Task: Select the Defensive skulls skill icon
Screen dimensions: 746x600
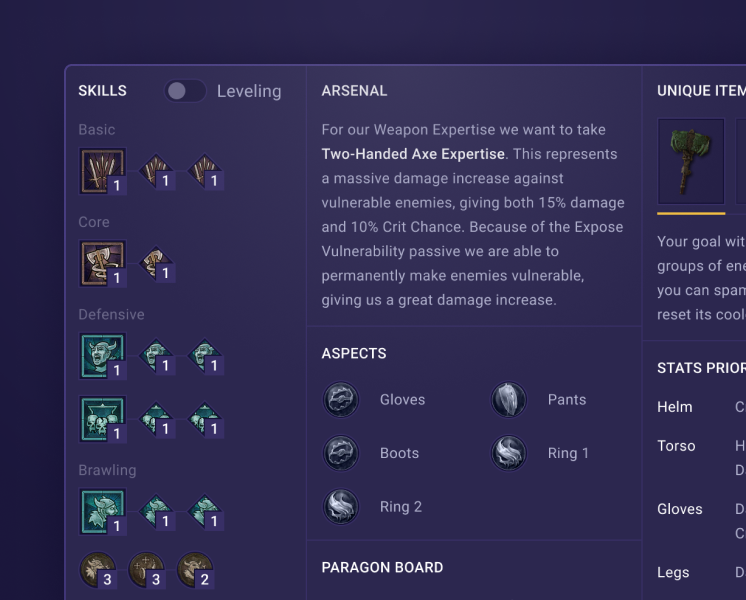Action: [x=102, y=419]
